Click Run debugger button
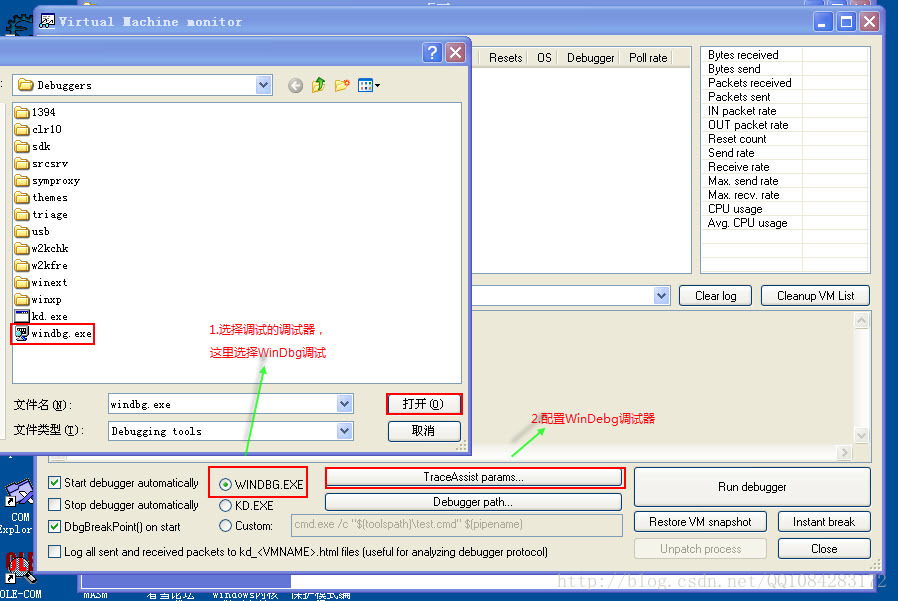898x601 pixels. [752, 487]
